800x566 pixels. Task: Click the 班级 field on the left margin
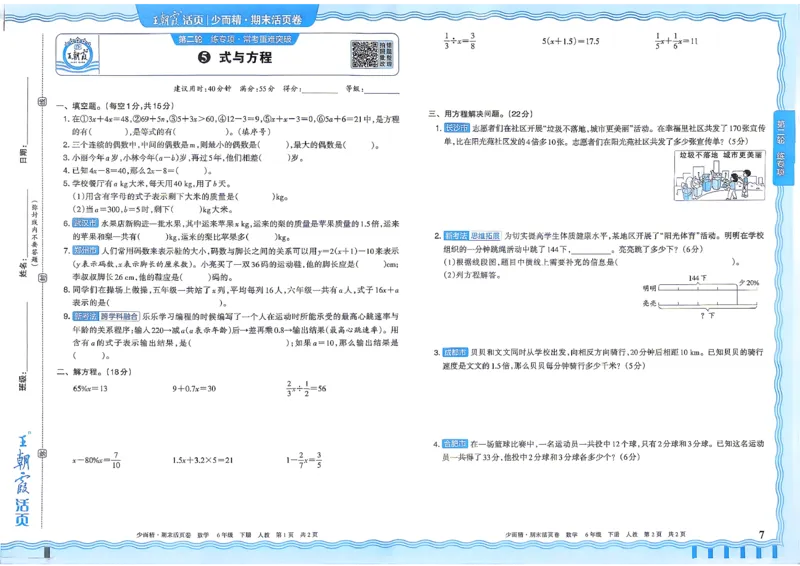point(24,347)
